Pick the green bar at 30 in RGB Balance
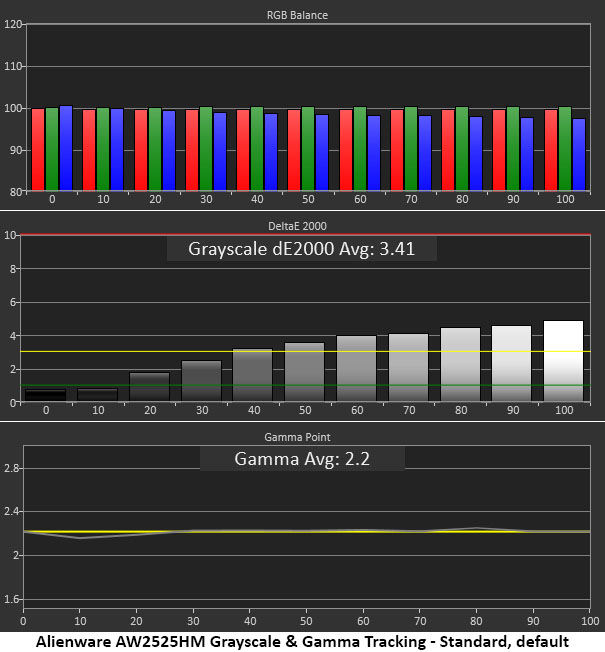This screenshot has height=652, width=605. click(206, 149)
